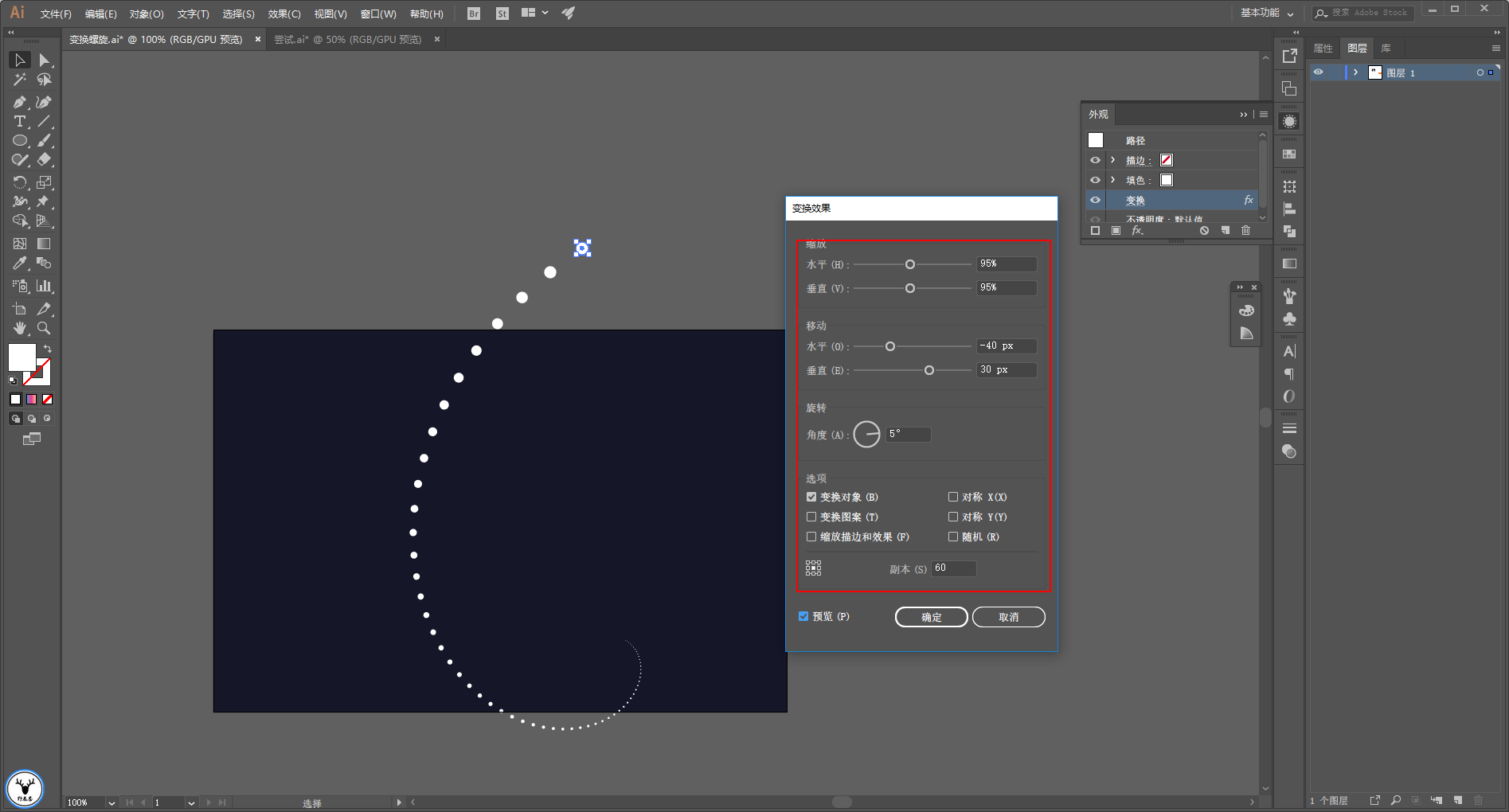Click the rotation angle input field
The image size is (1509, 812).
[x=909, y=434]
